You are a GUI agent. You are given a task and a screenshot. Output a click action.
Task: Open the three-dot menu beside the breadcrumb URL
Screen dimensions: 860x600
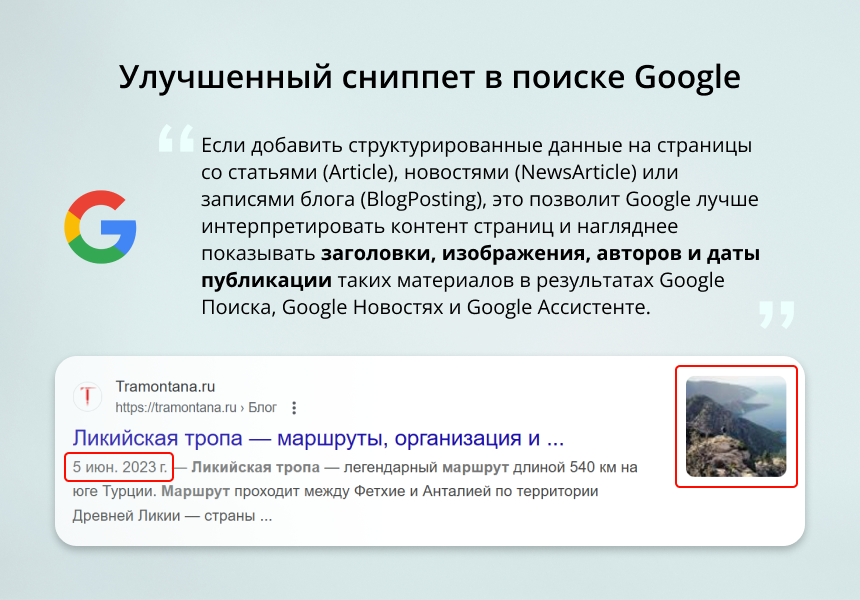[x=293, y=408]
